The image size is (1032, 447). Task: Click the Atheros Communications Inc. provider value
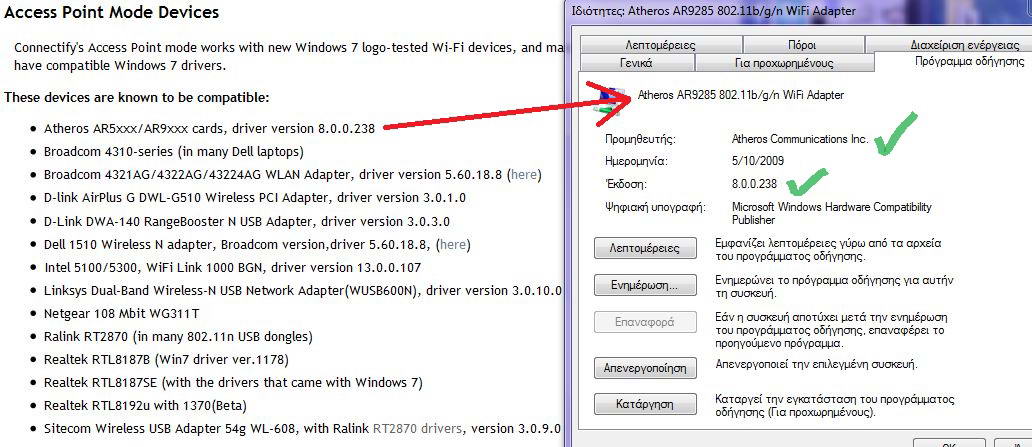(x=800, y=139)
